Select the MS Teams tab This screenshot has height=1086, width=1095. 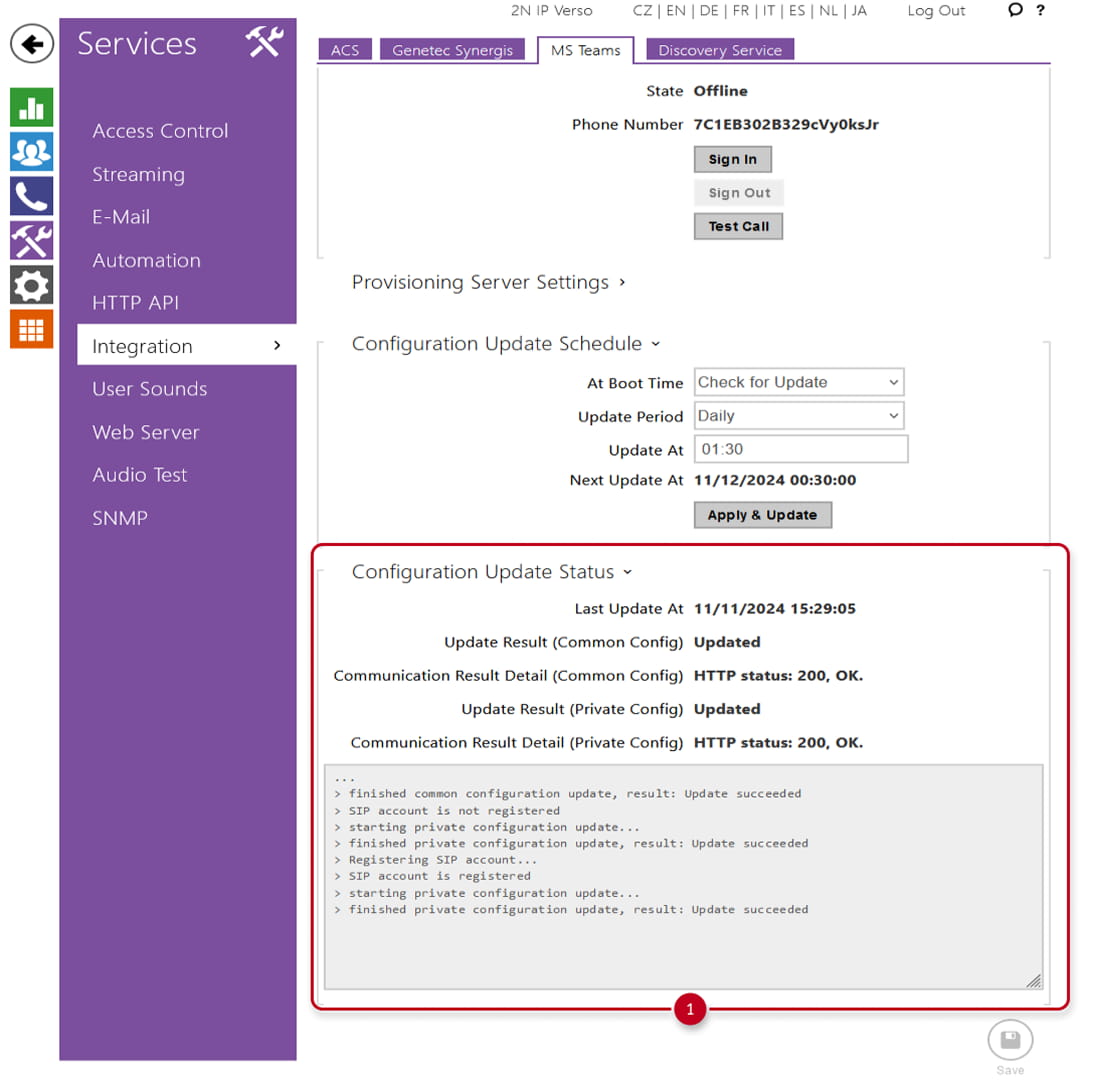(x=585, y=50)
